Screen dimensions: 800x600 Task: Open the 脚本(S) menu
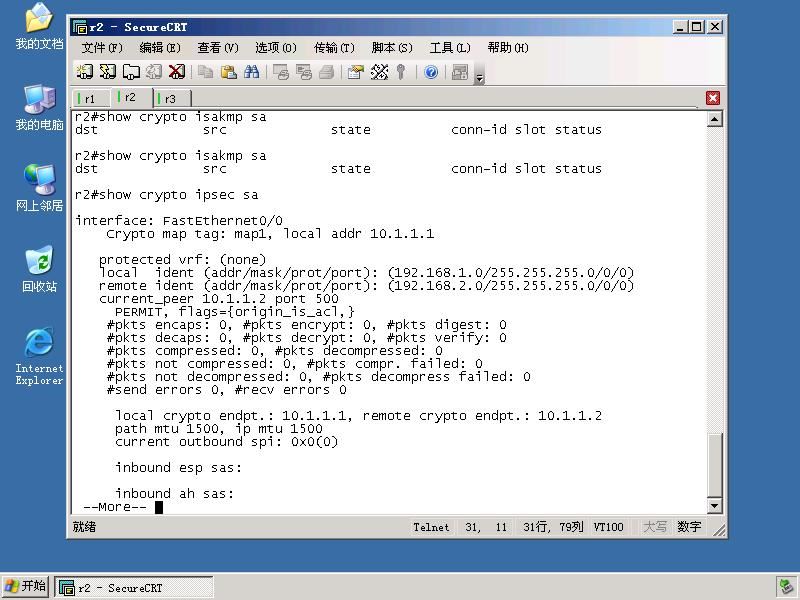tap(392, 48)
